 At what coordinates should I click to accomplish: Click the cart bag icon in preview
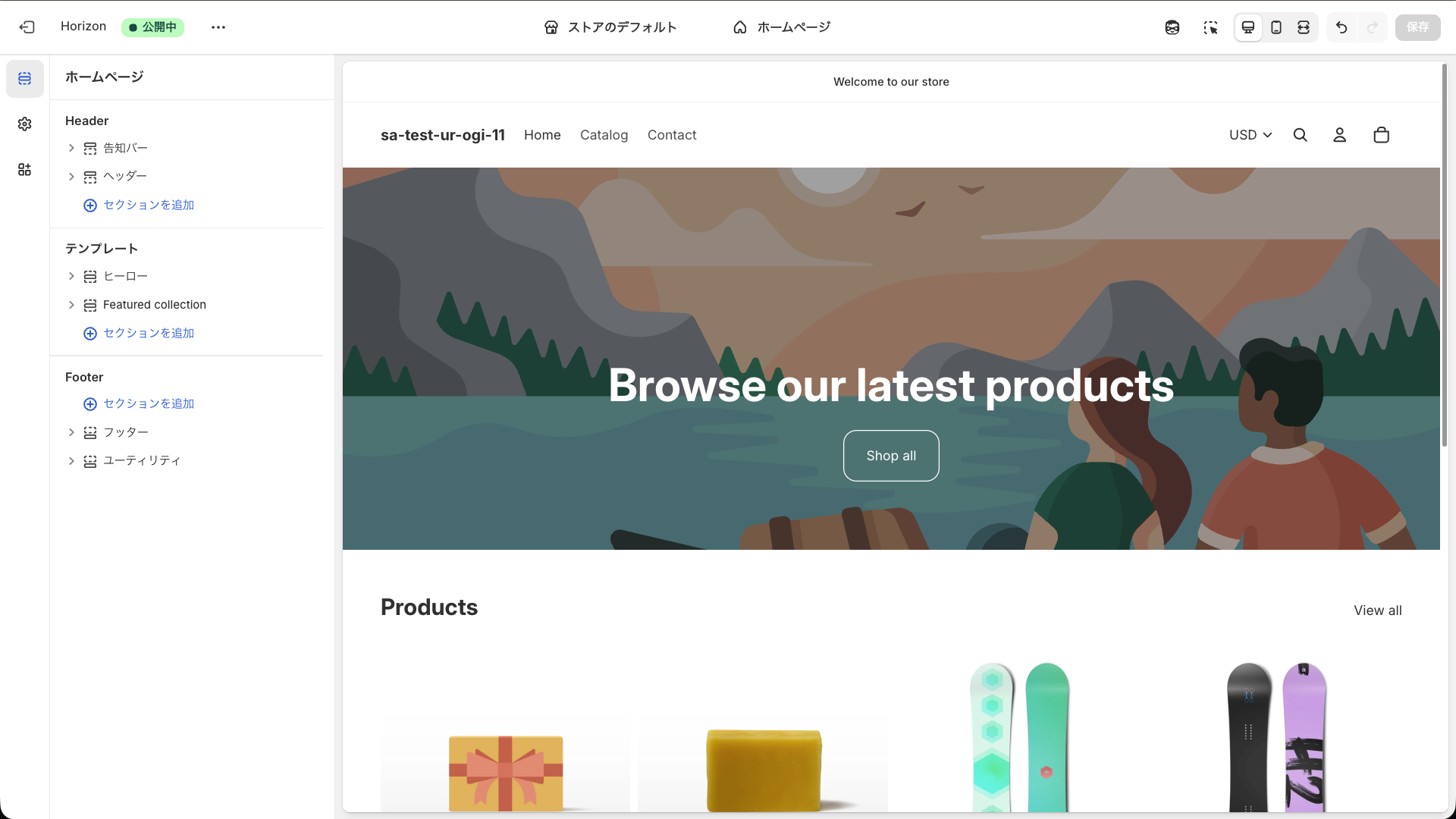pos(1381,135)
